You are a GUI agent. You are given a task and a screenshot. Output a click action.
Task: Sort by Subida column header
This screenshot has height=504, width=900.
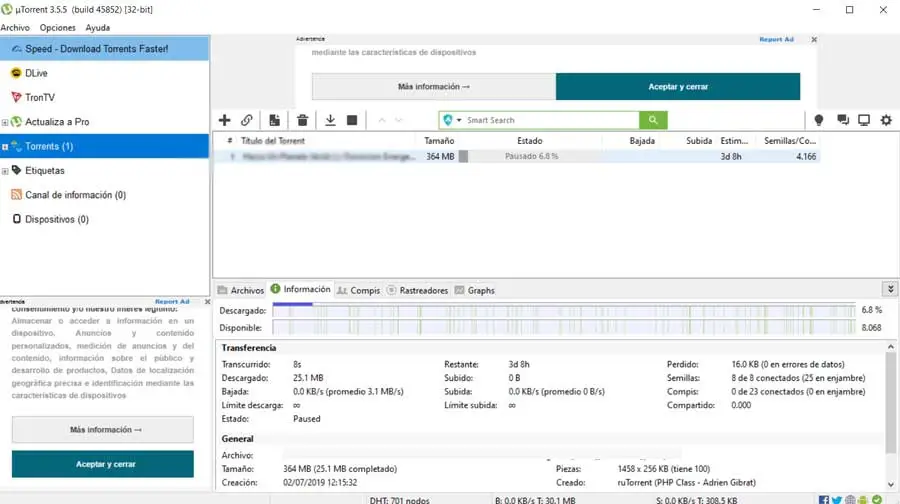(x=699, y=141)
